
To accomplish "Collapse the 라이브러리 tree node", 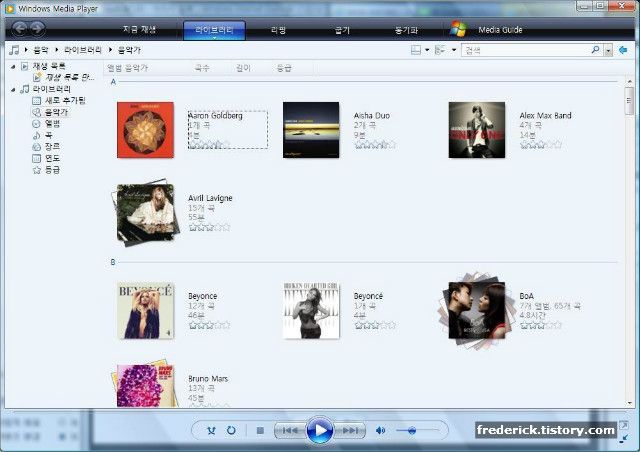I will pyautogui.click(x=13, y=89).
